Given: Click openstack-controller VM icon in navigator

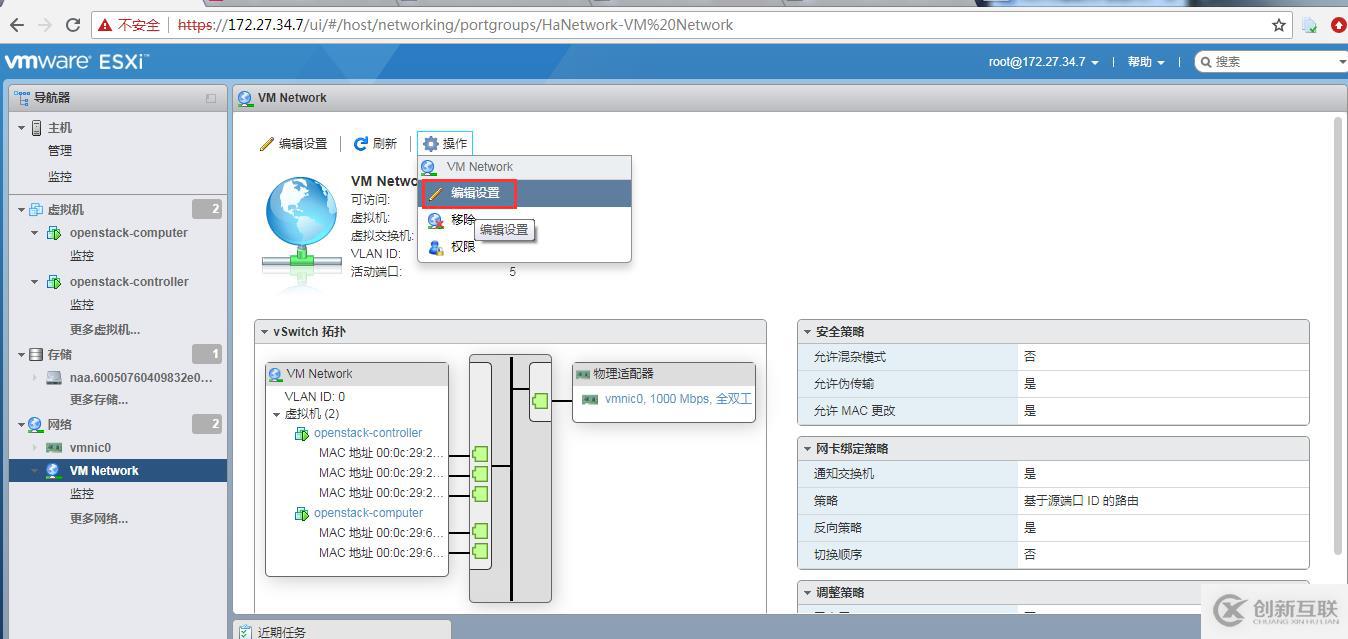Looking at the screenshot, I should click(54, 282).
